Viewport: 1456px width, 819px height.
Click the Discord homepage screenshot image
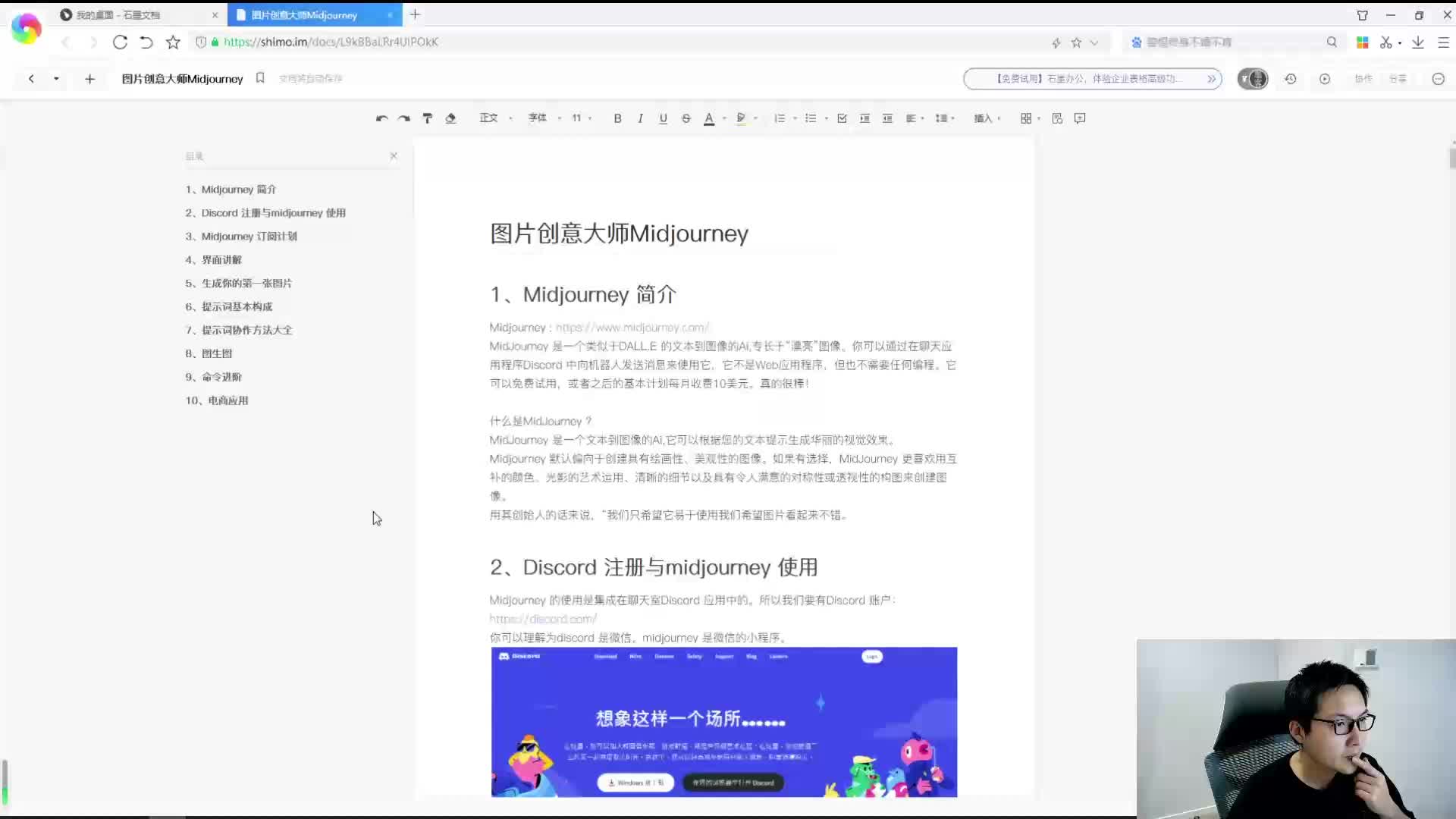[724, 722]
